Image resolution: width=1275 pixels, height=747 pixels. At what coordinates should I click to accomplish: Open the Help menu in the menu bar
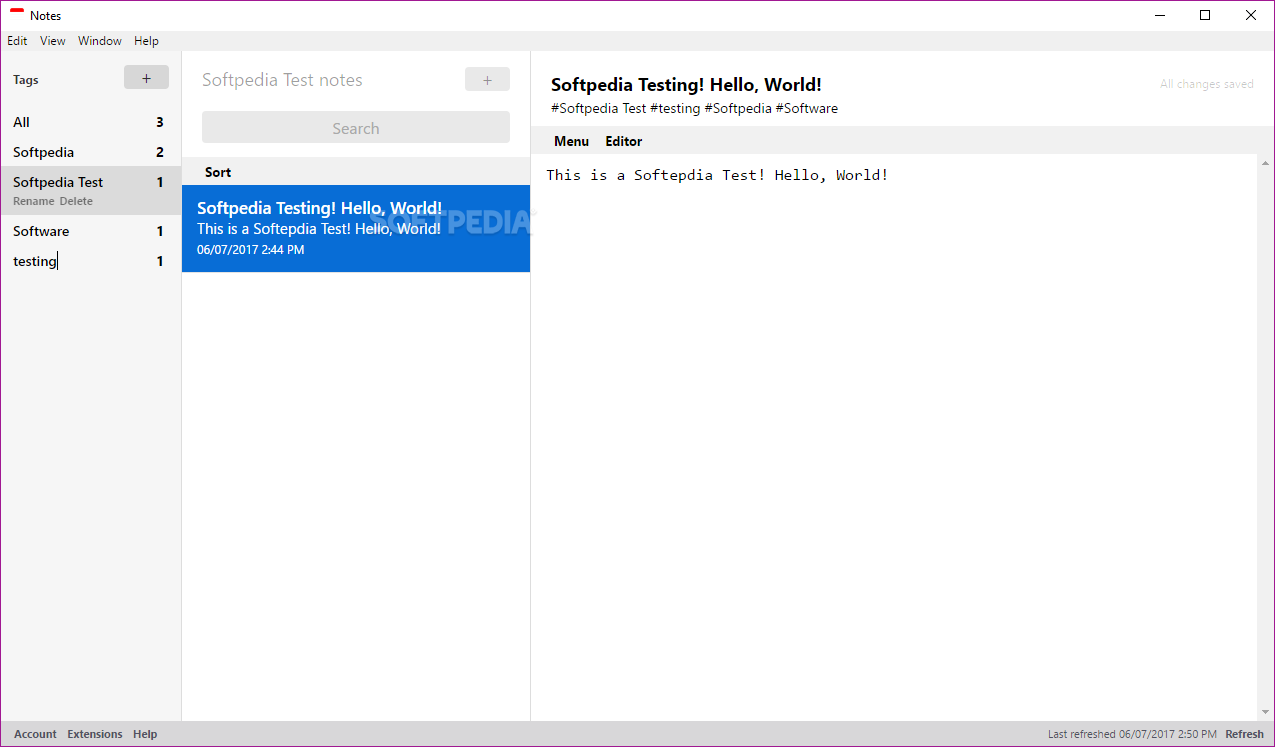coord(146,41)
